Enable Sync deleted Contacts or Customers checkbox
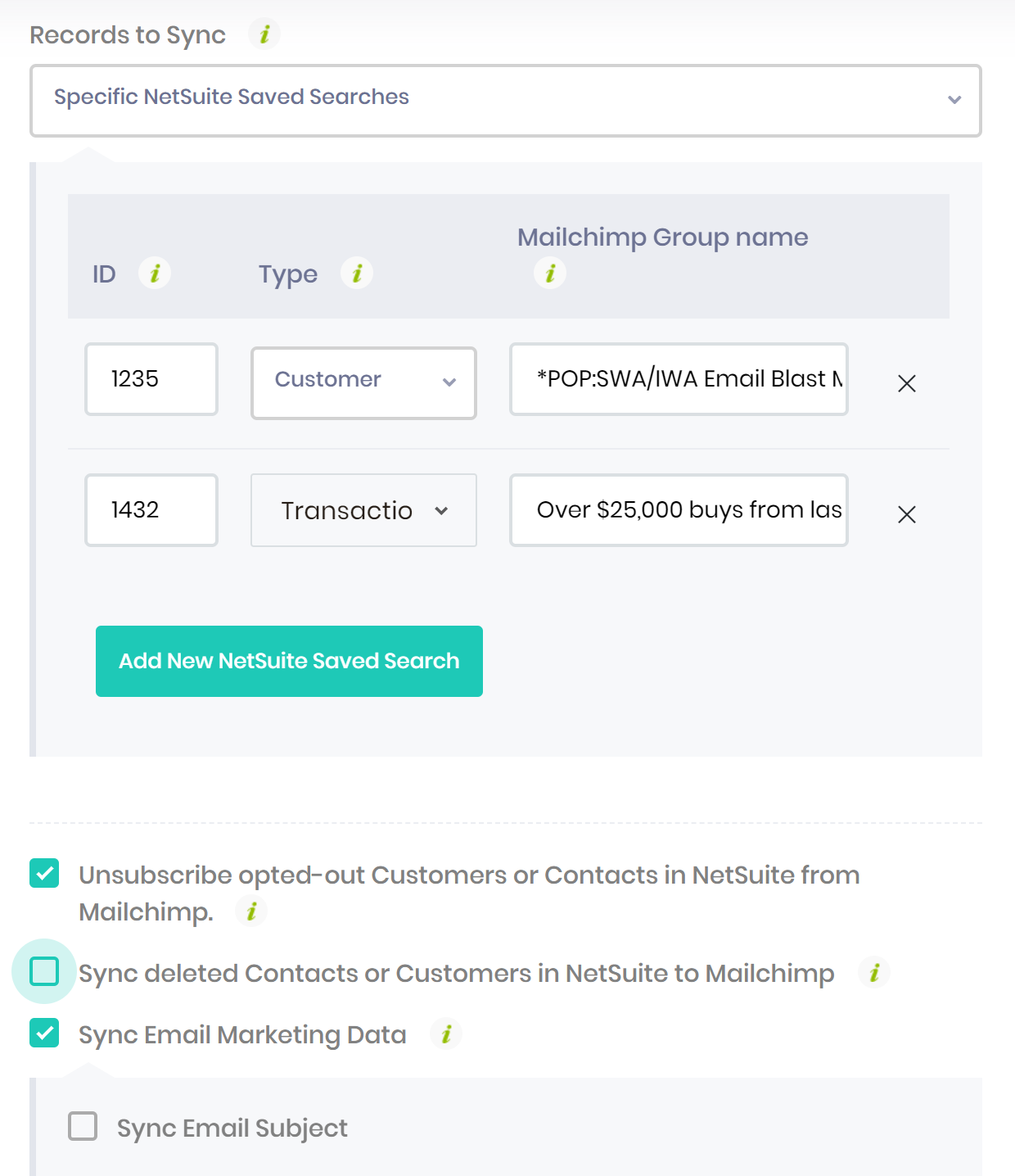This screenshot has width=1015, height=1176. tap(44, 971)
